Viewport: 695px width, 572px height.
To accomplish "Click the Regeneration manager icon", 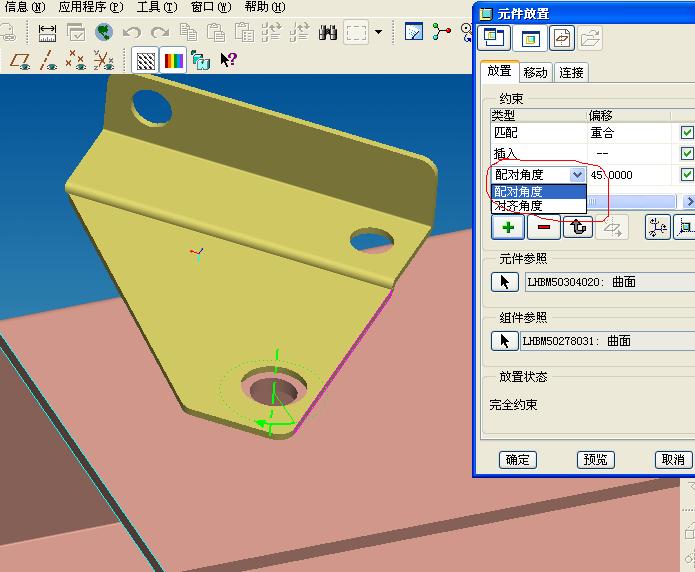I will coord(300,32).
